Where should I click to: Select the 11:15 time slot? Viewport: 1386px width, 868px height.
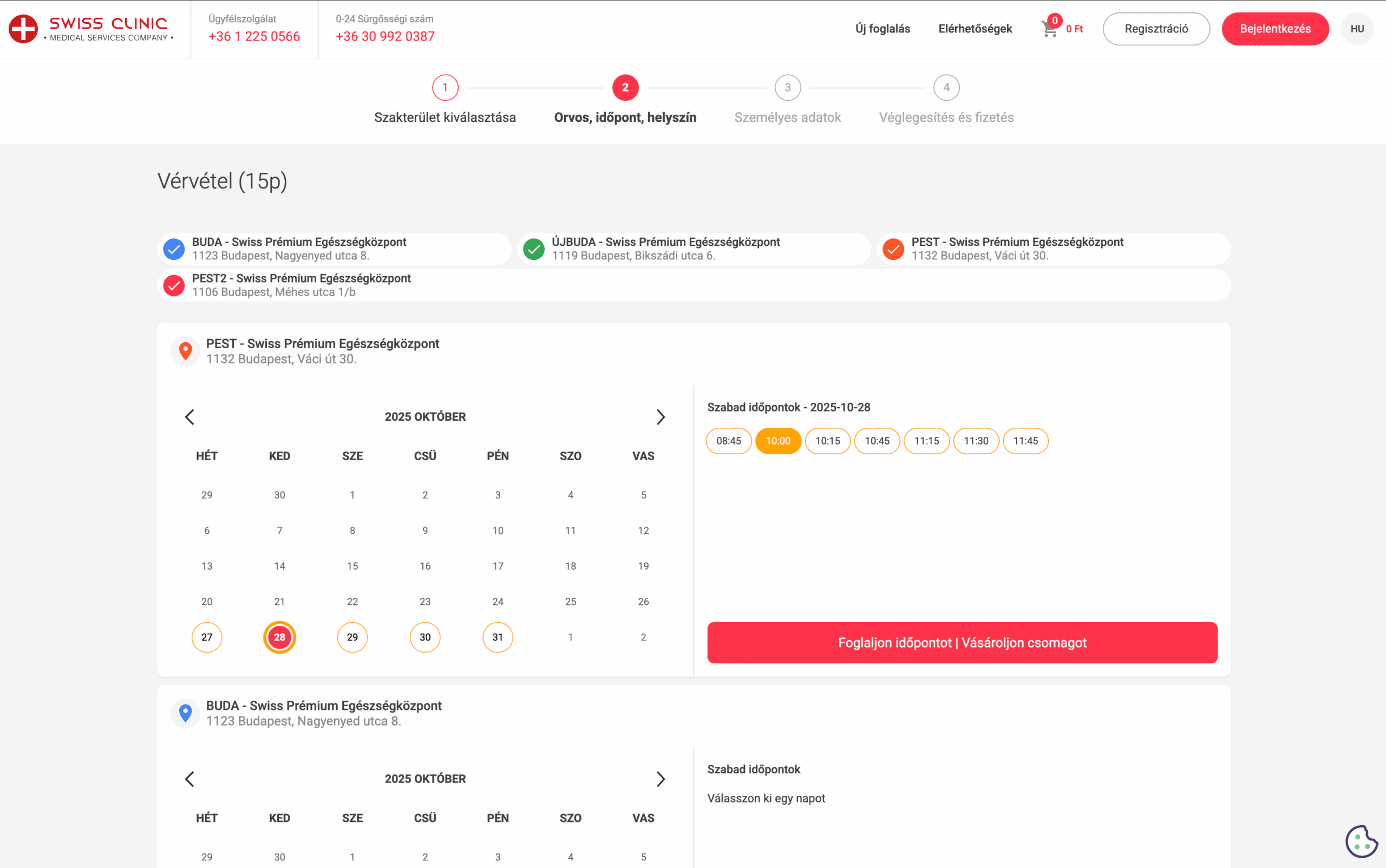(x=926, y=441)
